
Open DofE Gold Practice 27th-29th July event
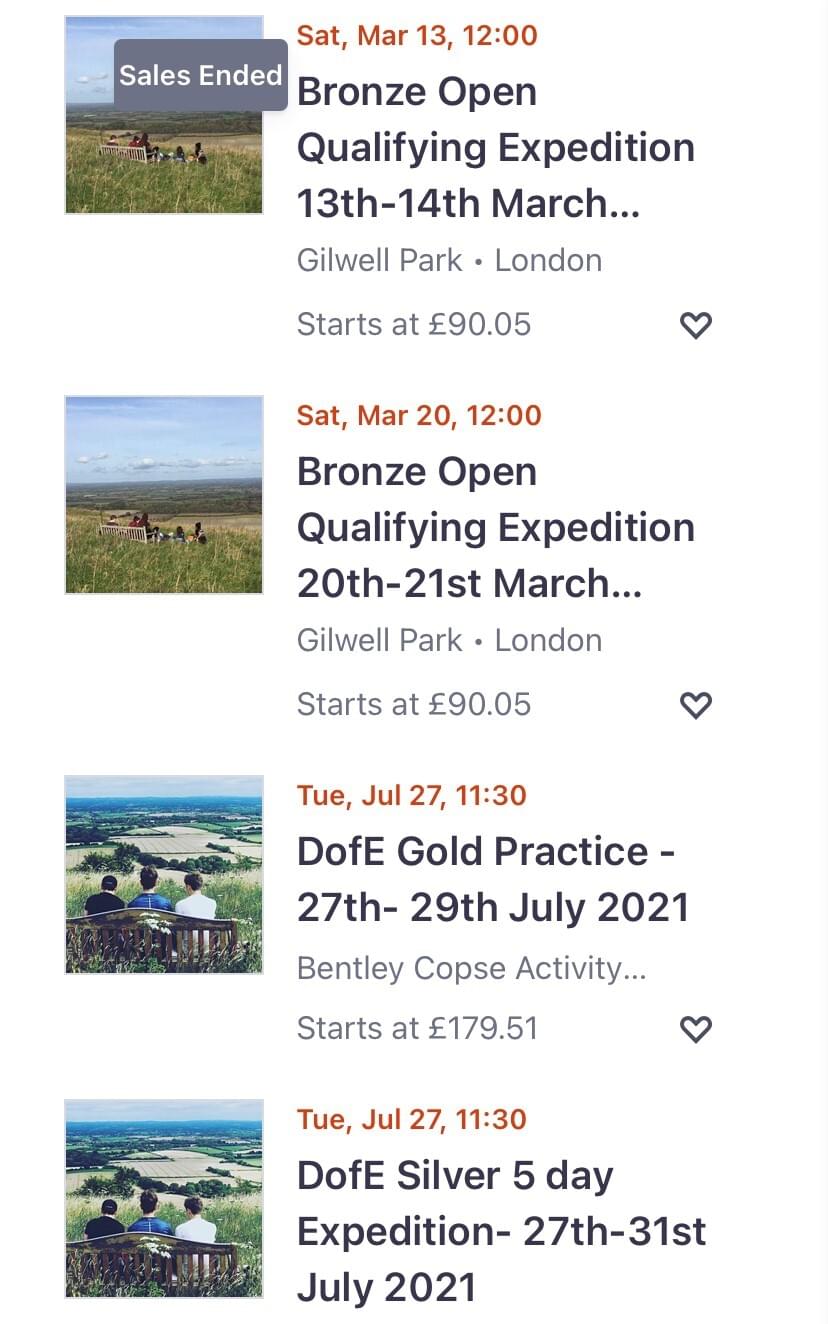(x=493, y=879)
